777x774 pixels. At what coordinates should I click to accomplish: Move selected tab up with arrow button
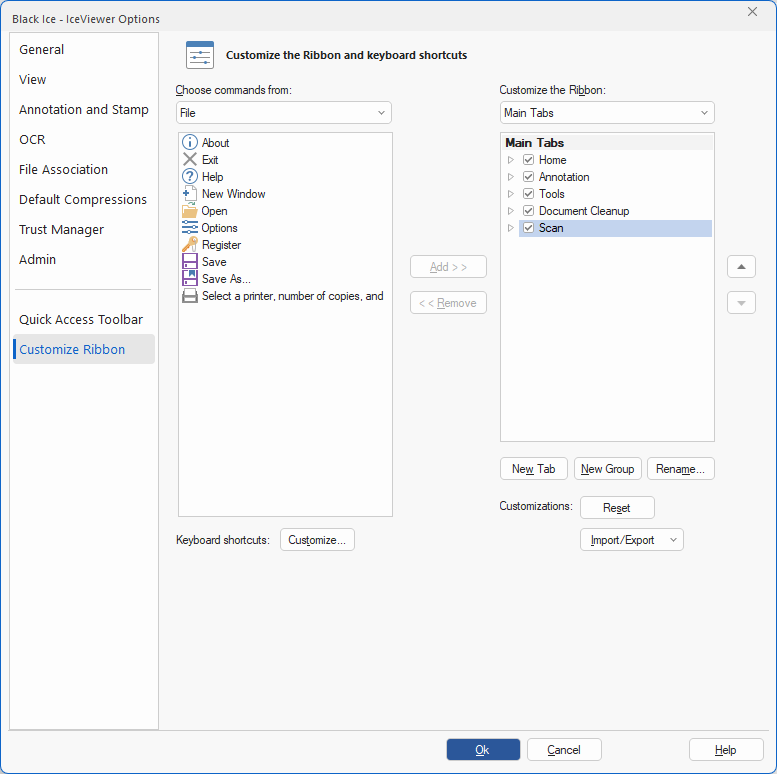741,267
